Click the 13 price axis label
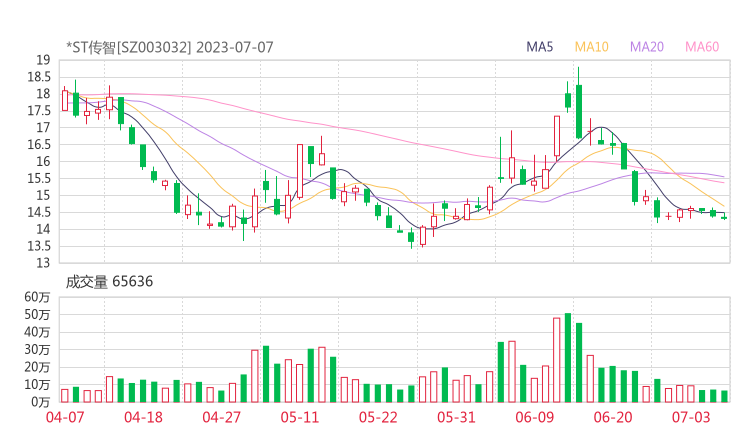 (42, 263)
